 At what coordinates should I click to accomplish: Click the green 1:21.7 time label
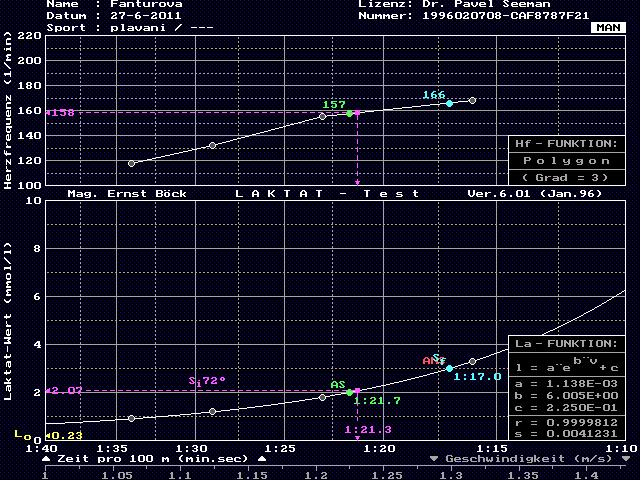(377, 401)
